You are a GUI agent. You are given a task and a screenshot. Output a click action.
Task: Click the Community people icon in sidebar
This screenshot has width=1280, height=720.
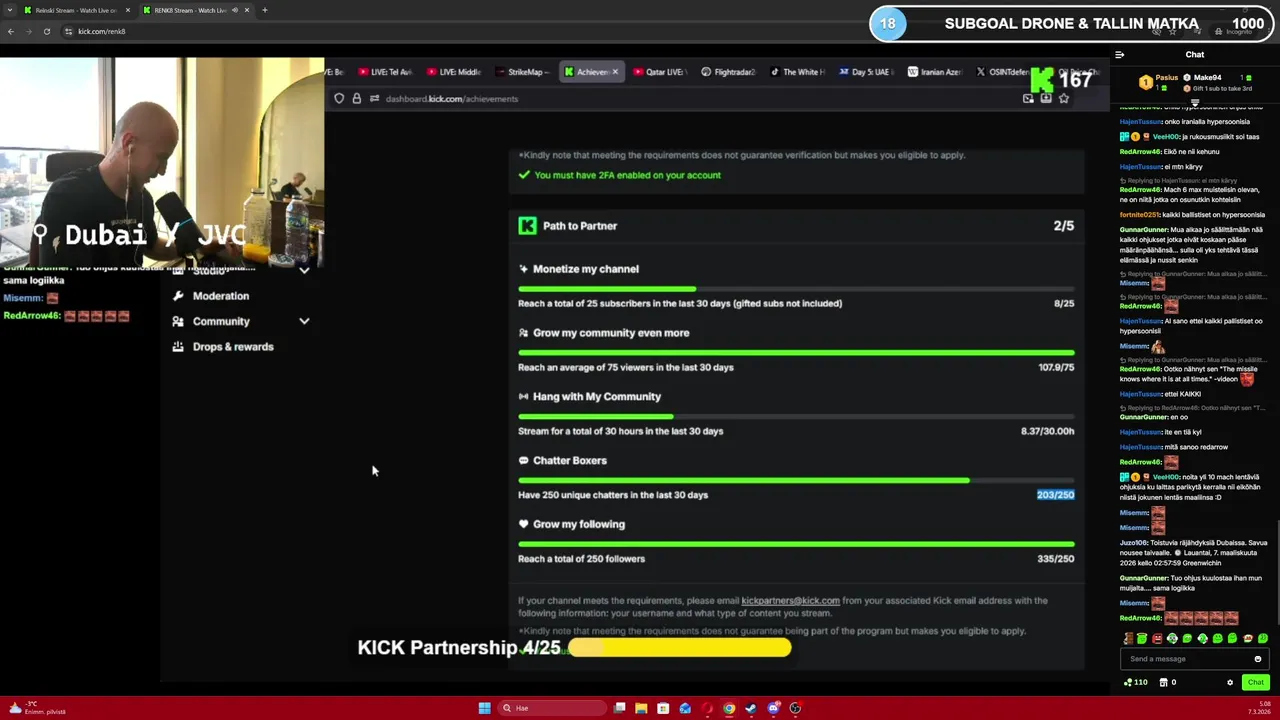point(178,321)
